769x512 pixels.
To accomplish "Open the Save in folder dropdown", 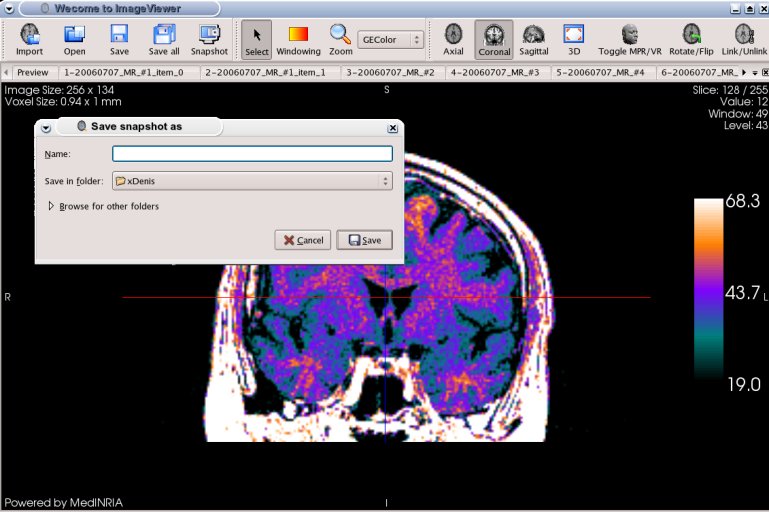I will pos(252,181).
